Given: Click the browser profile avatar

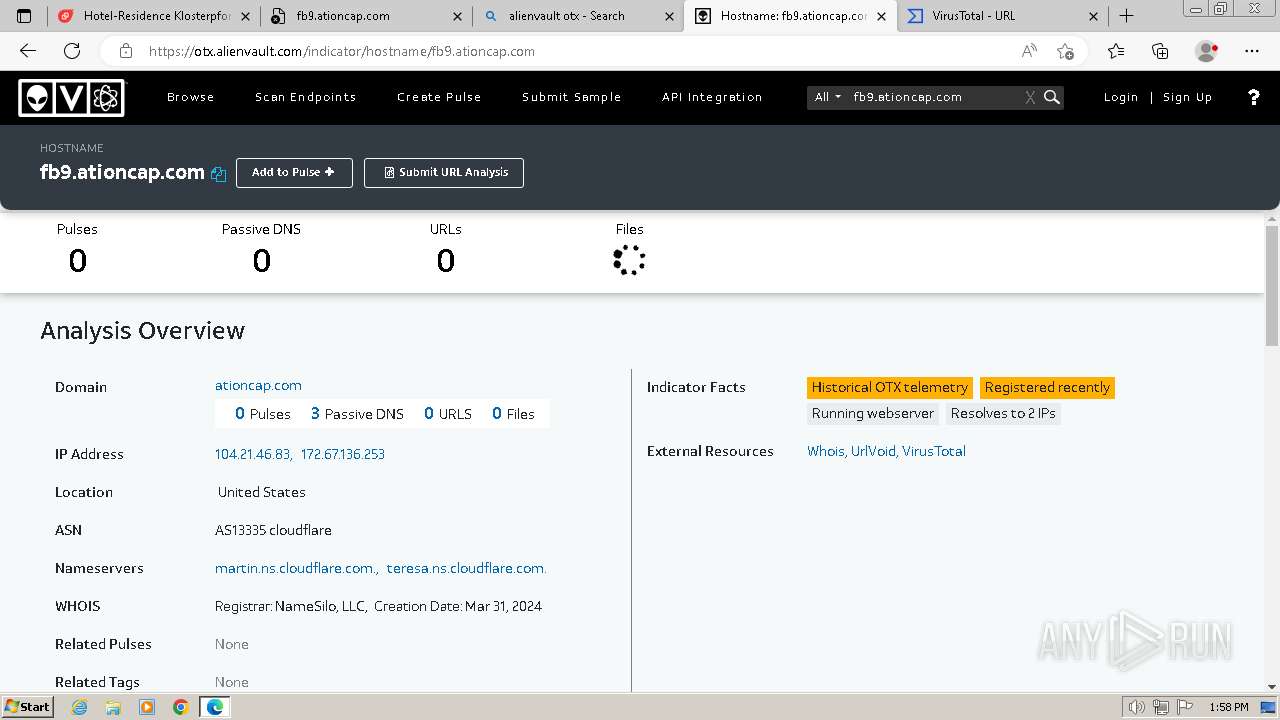Looking at the screenshot, I should point(1206,51).
